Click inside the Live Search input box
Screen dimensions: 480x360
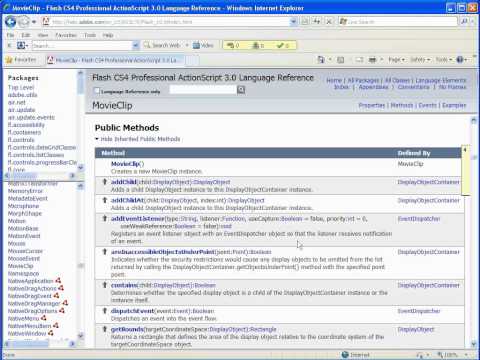tap(398, 22)
